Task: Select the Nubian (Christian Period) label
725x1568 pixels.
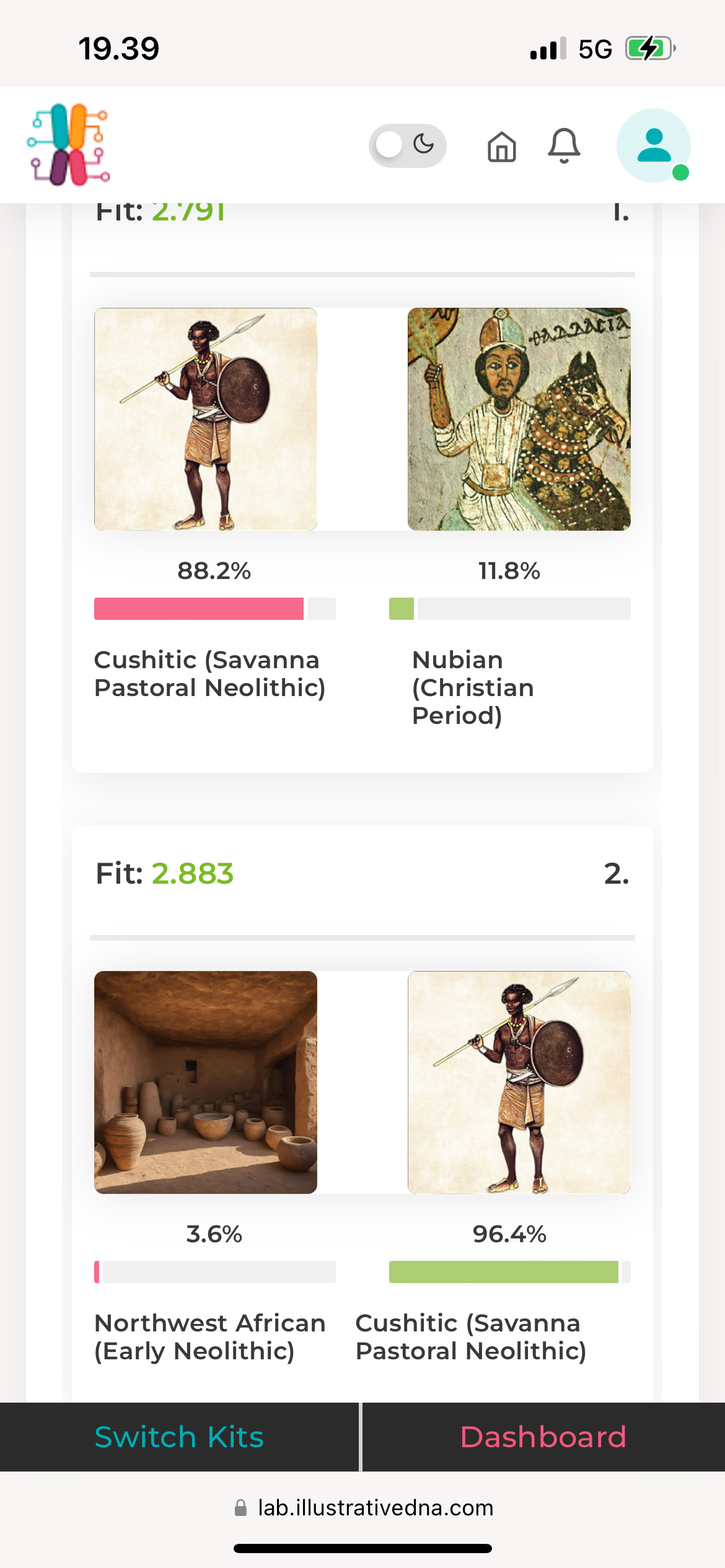Action: 473,687
